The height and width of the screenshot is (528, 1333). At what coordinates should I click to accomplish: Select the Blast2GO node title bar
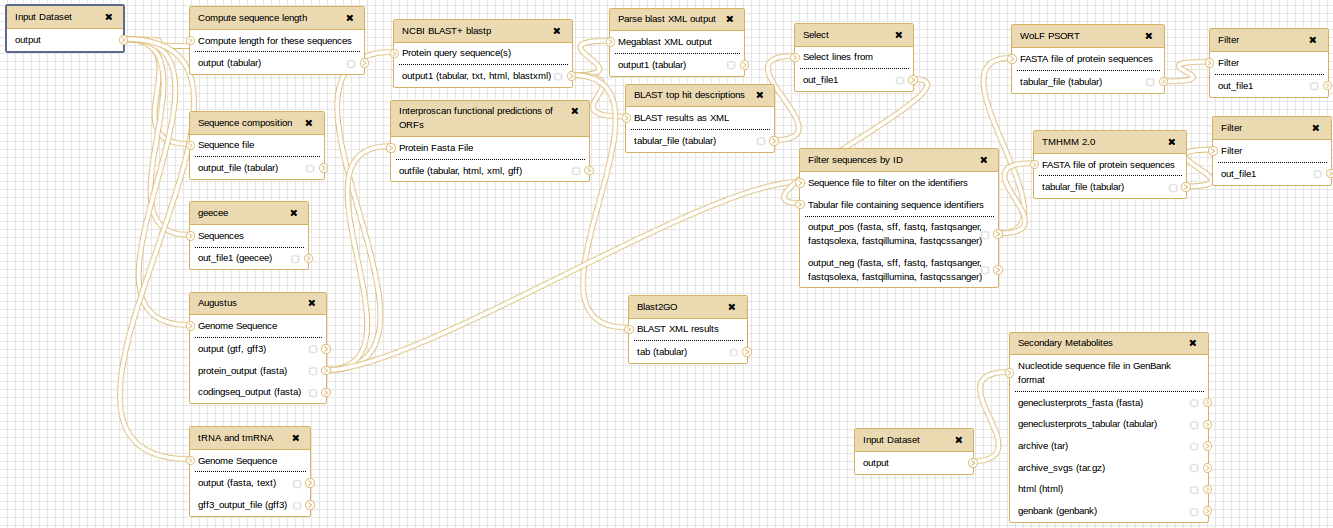(688, 307)
